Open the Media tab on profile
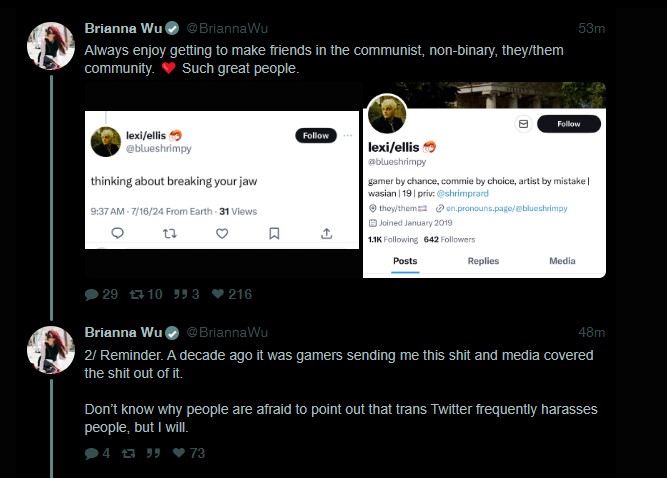This screenshot has height=478, width=667. (x=562, y=261)
